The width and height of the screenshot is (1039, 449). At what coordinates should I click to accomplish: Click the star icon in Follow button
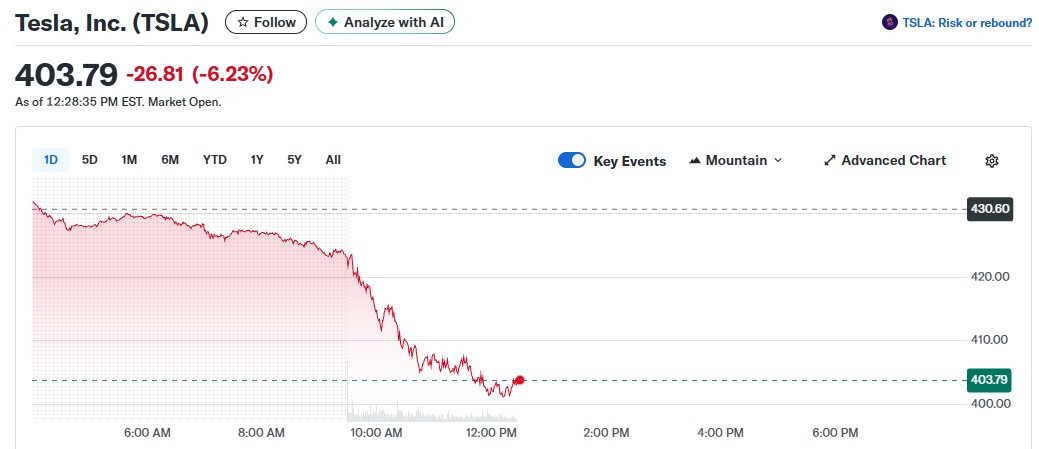242,22
